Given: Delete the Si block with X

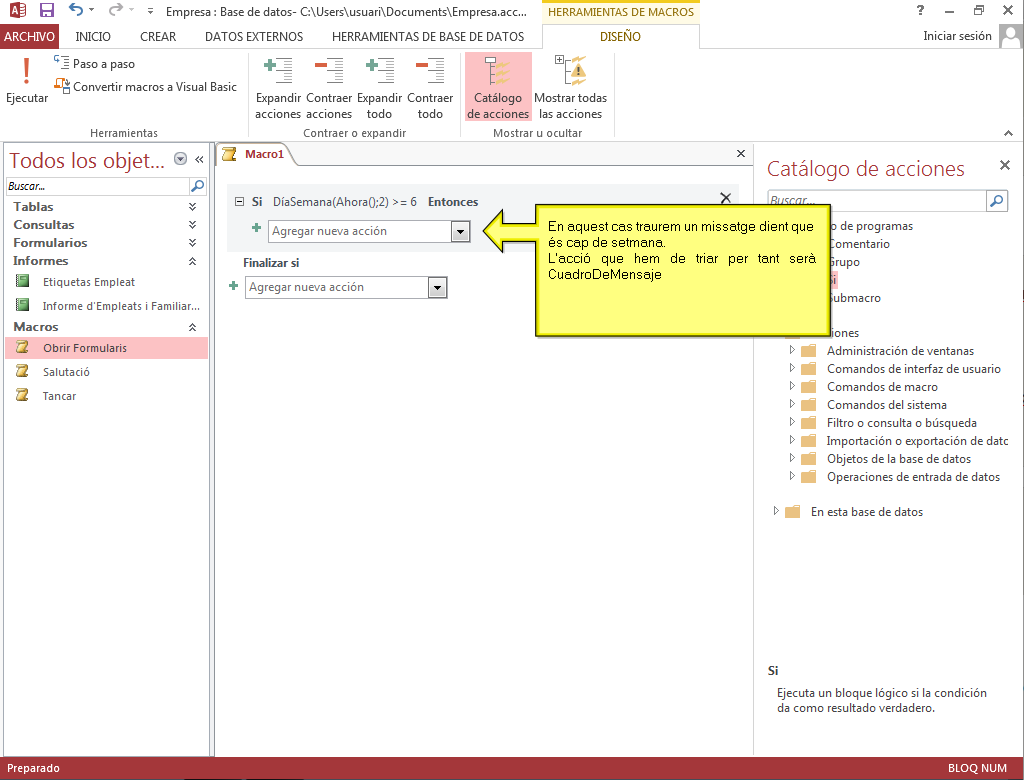Looking at the screenshot, I should click(725, 198).
